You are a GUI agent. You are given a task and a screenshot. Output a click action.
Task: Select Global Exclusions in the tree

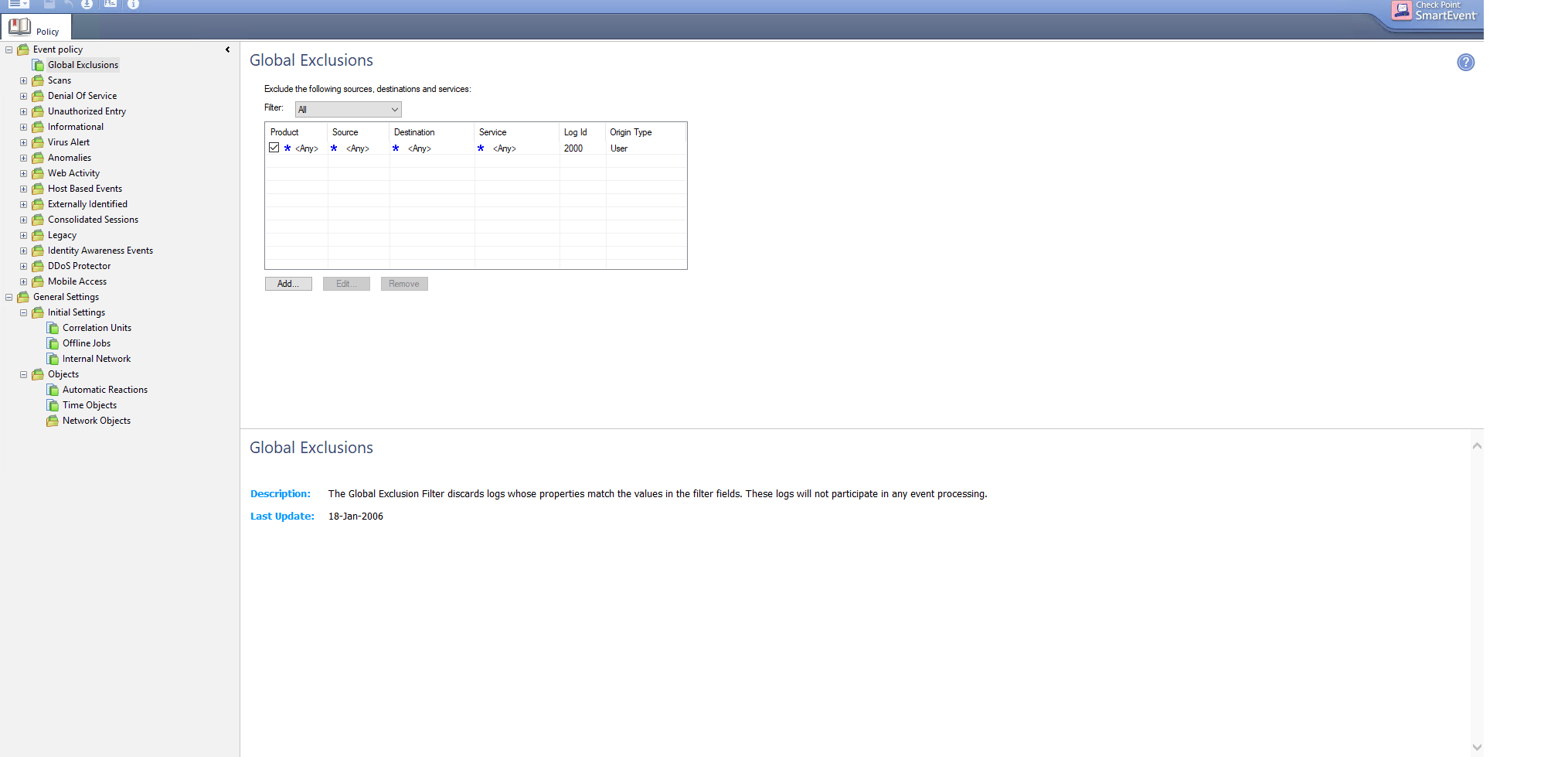pyautogui.click(x=82, y=64)
